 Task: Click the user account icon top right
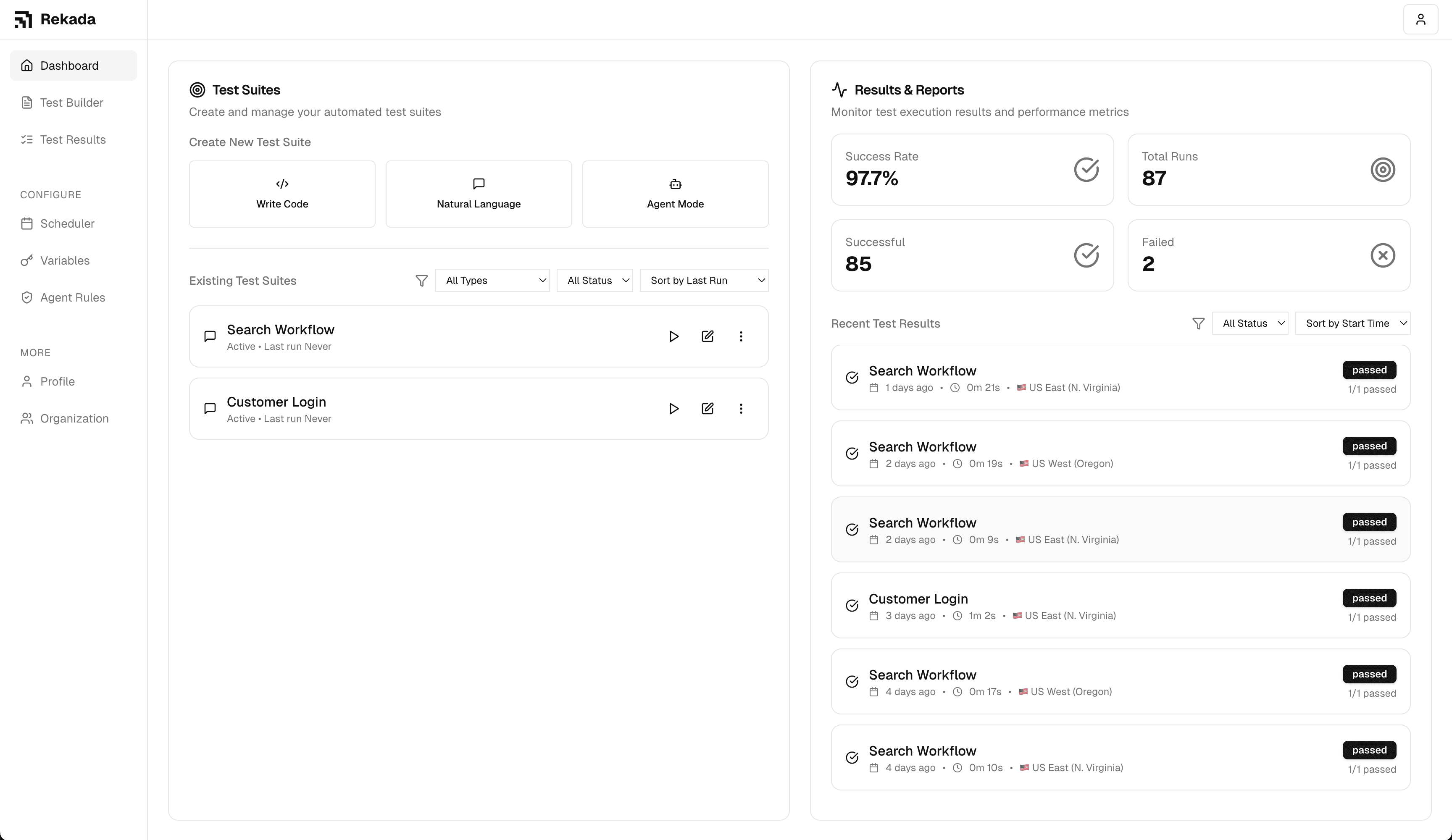pos(1420,20)
